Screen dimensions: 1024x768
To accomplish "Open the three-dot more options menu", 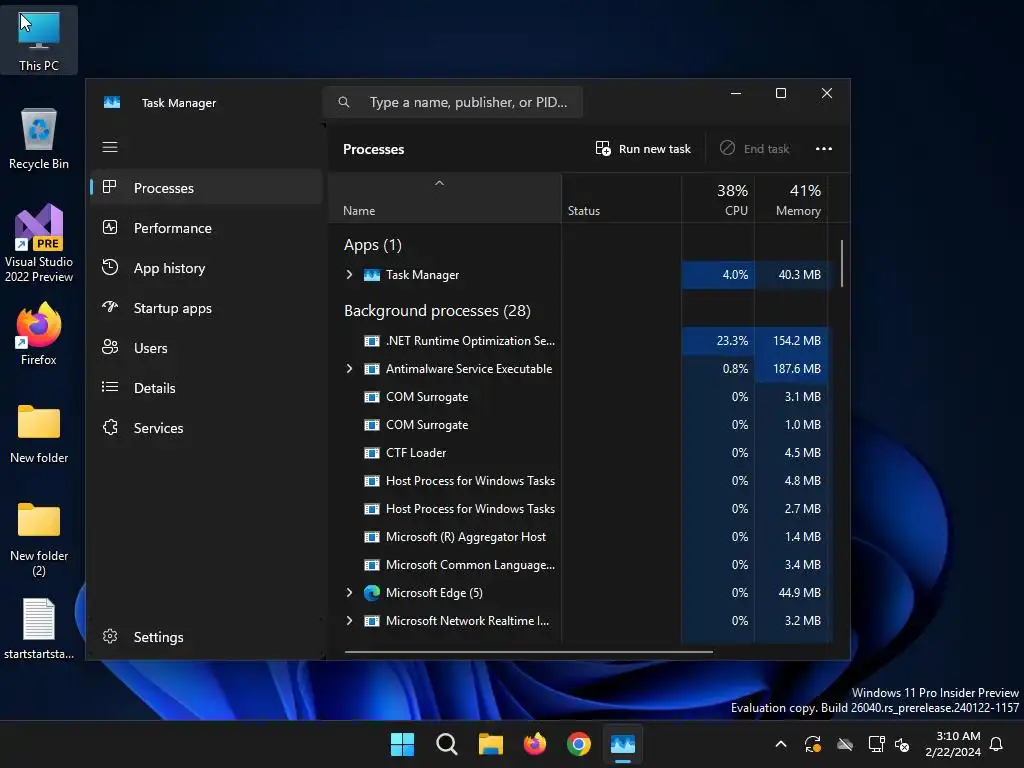I will 824,149.
